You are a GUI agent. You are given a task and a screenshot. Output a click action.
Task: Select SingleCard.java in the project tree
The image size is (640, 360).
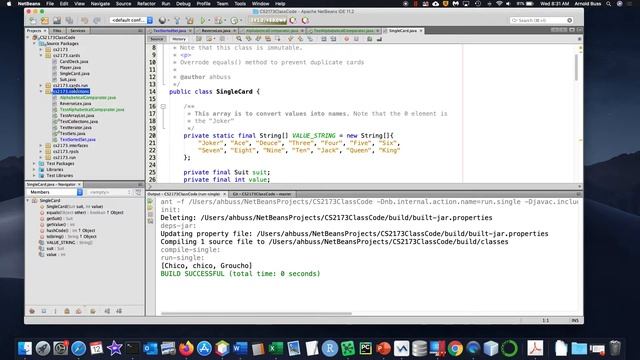[75, 73]
